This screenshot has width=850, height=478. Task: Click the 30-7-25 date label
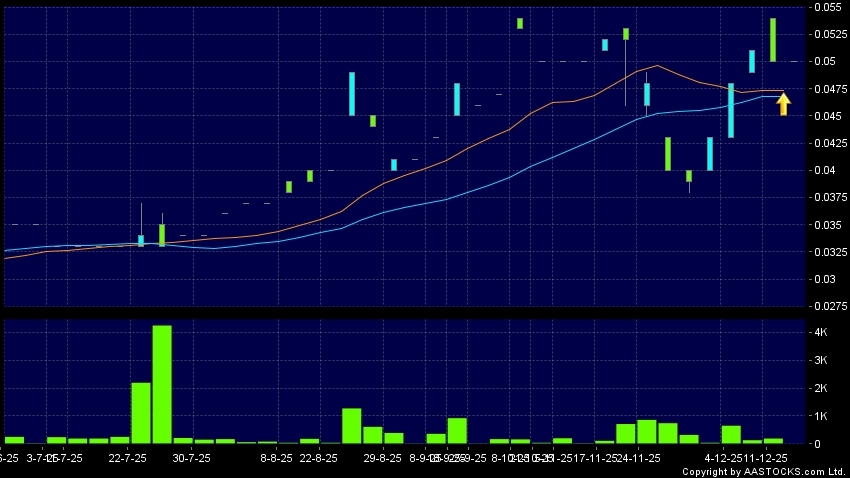pyautogui.click(x=191, y=457)
